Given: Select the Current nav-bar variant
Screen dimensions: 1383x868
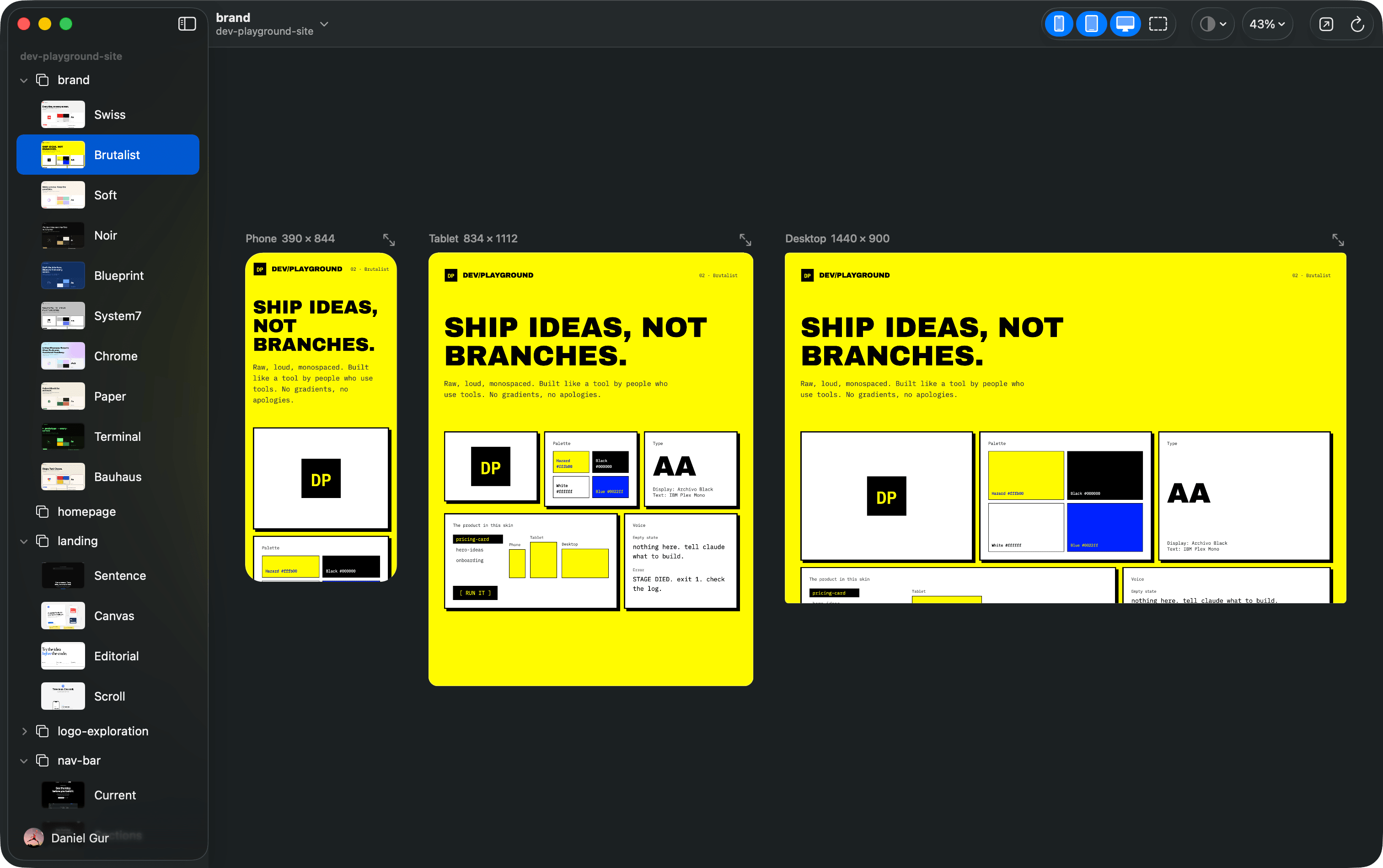Looking at the screenshot, I should [108, 794].
